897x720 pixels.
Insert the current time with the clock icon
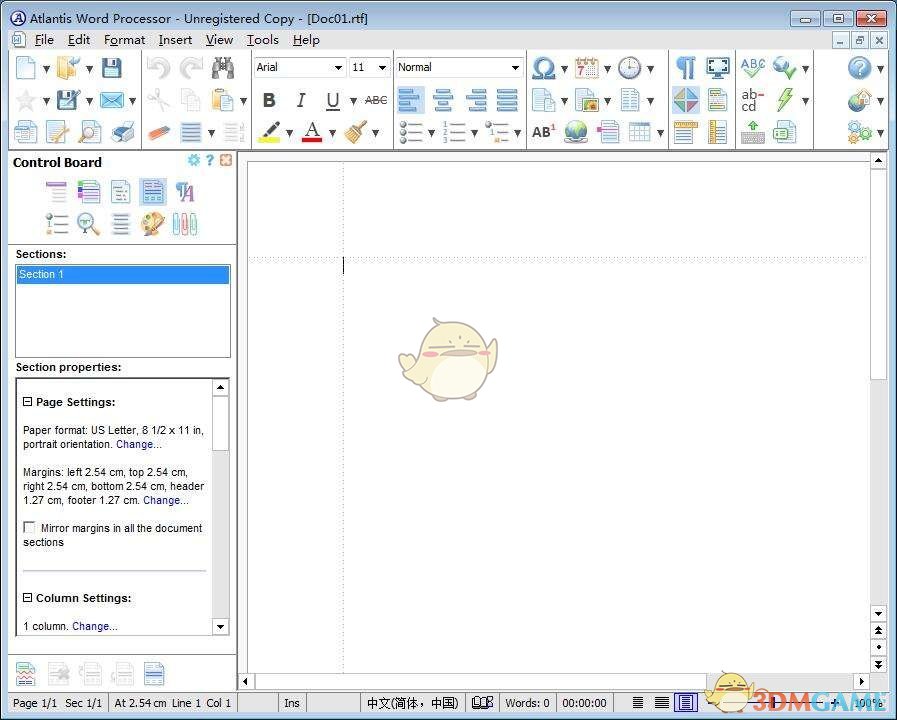click(628, 67)
